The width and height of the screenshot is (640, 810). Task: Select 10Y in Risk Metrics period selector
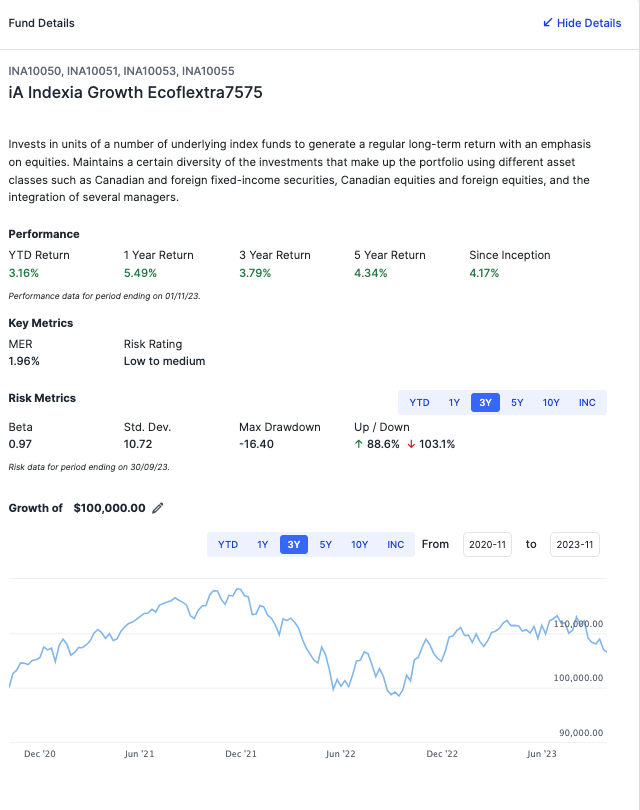pos(551,402)
